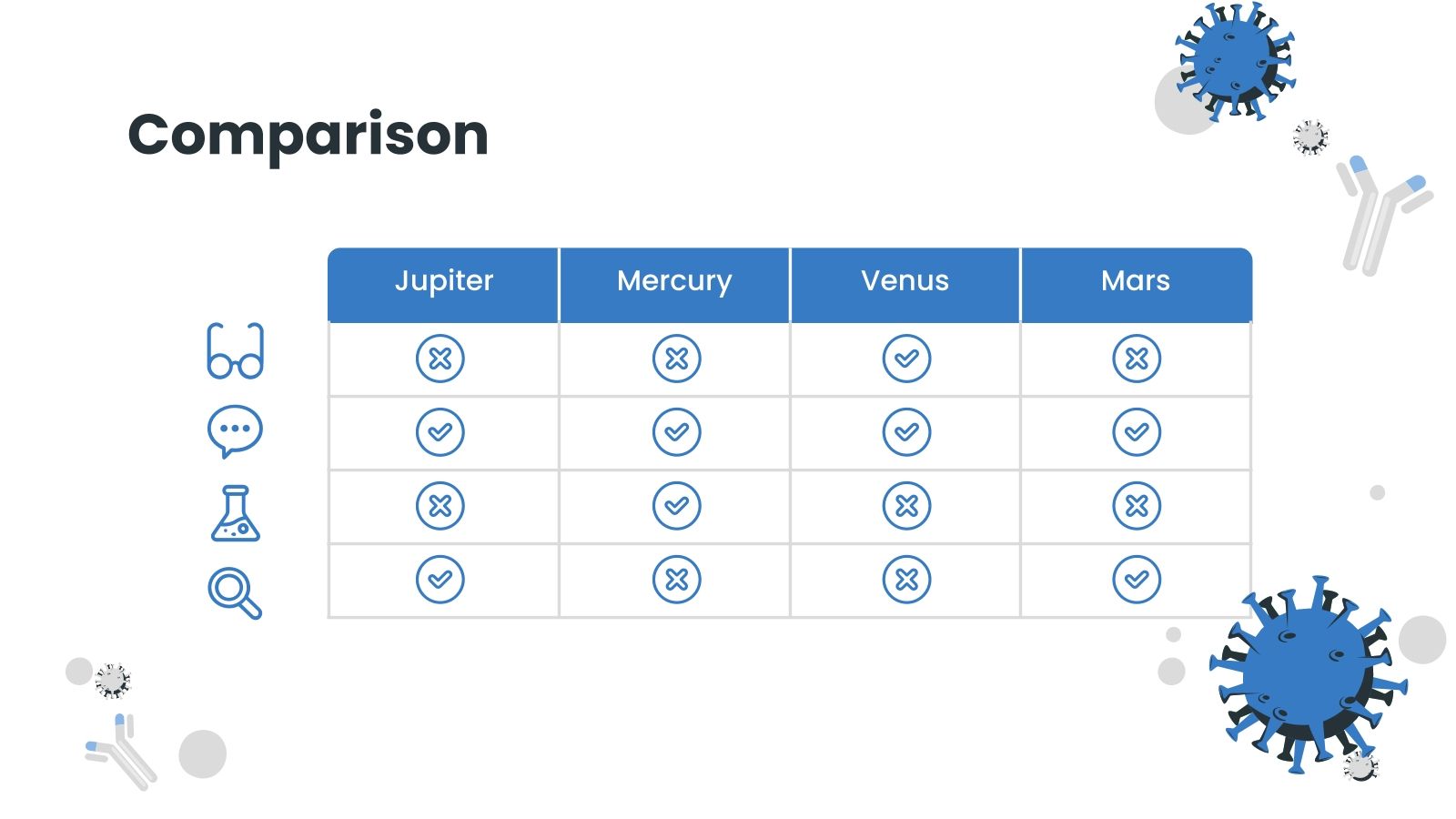
Task: Select the Mercury column header
Action: tap(674, 281)
